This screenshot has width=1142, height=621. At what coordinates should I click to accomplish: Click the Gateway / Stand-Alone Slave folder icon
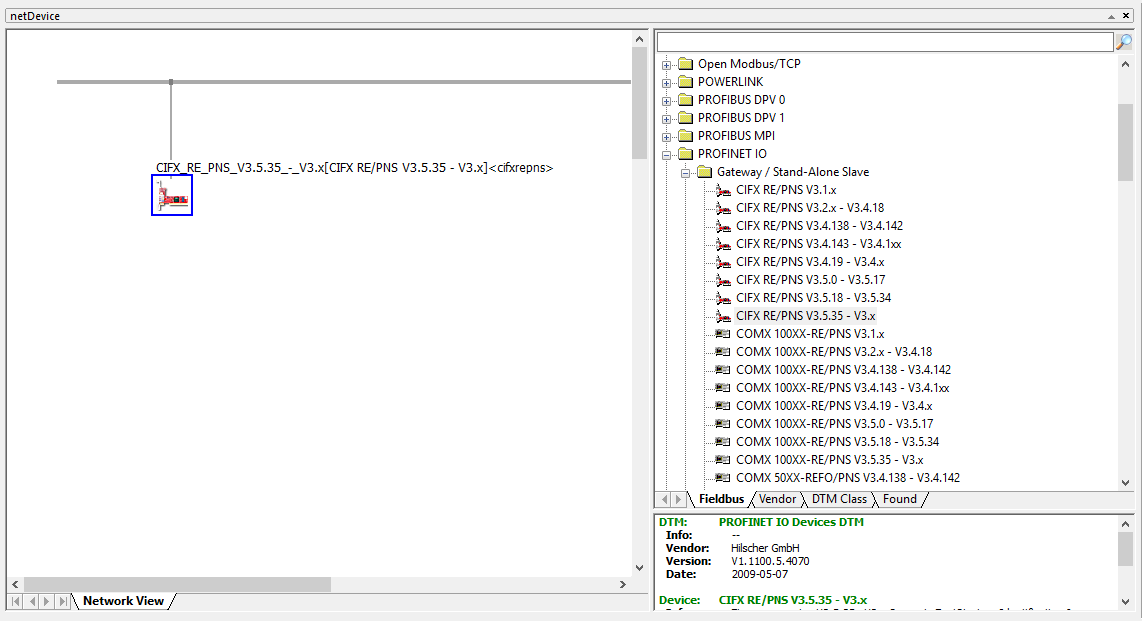tap(704, 172)
